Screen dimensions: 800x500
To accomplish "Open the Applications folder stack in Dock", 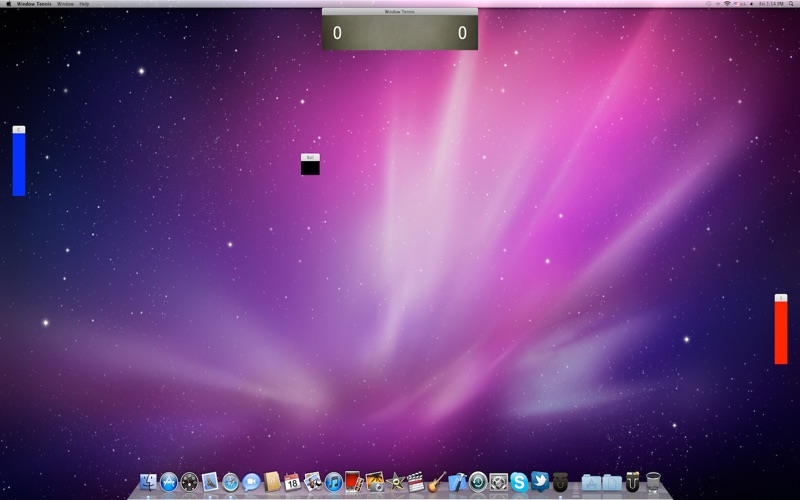I will pyautogui.click(x=591, y=482).
